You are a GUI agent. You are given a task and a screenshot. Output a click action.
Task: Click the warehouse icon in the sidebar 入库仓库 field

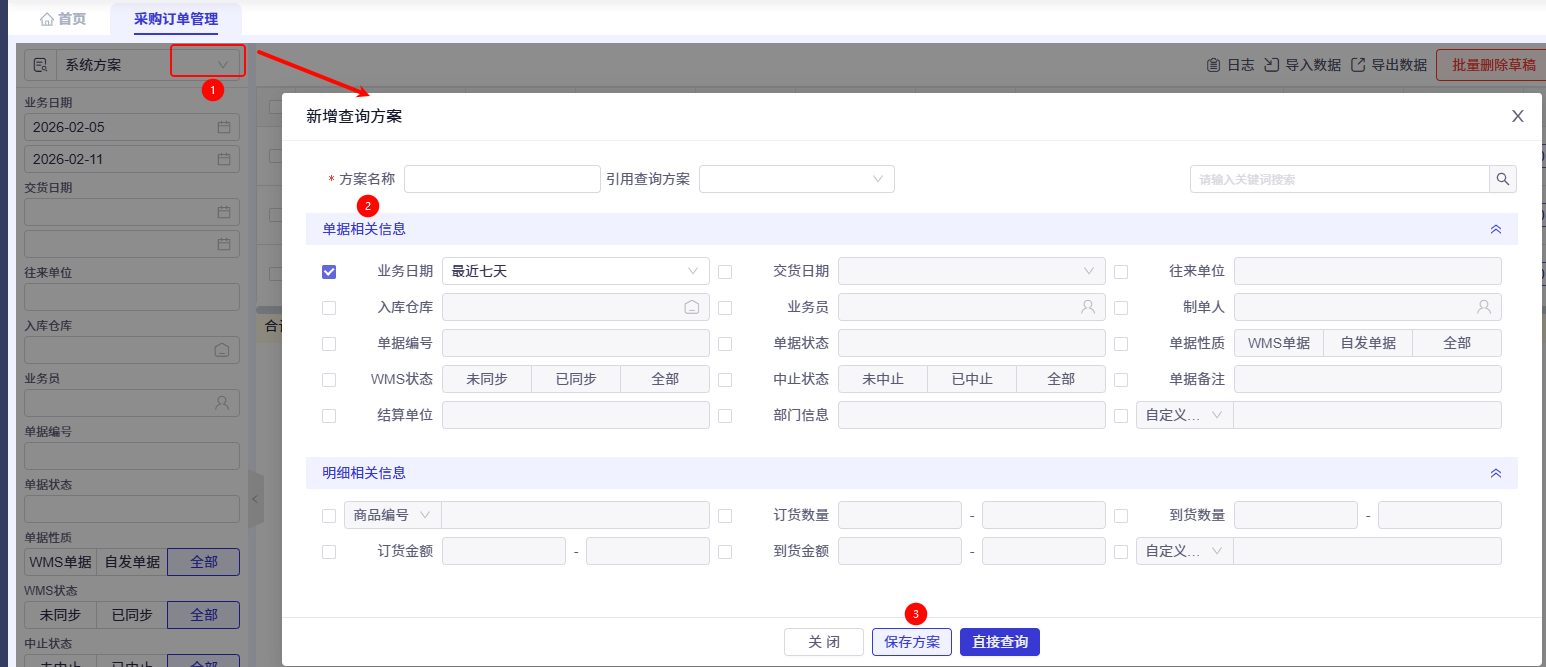(x=222, y=350)
